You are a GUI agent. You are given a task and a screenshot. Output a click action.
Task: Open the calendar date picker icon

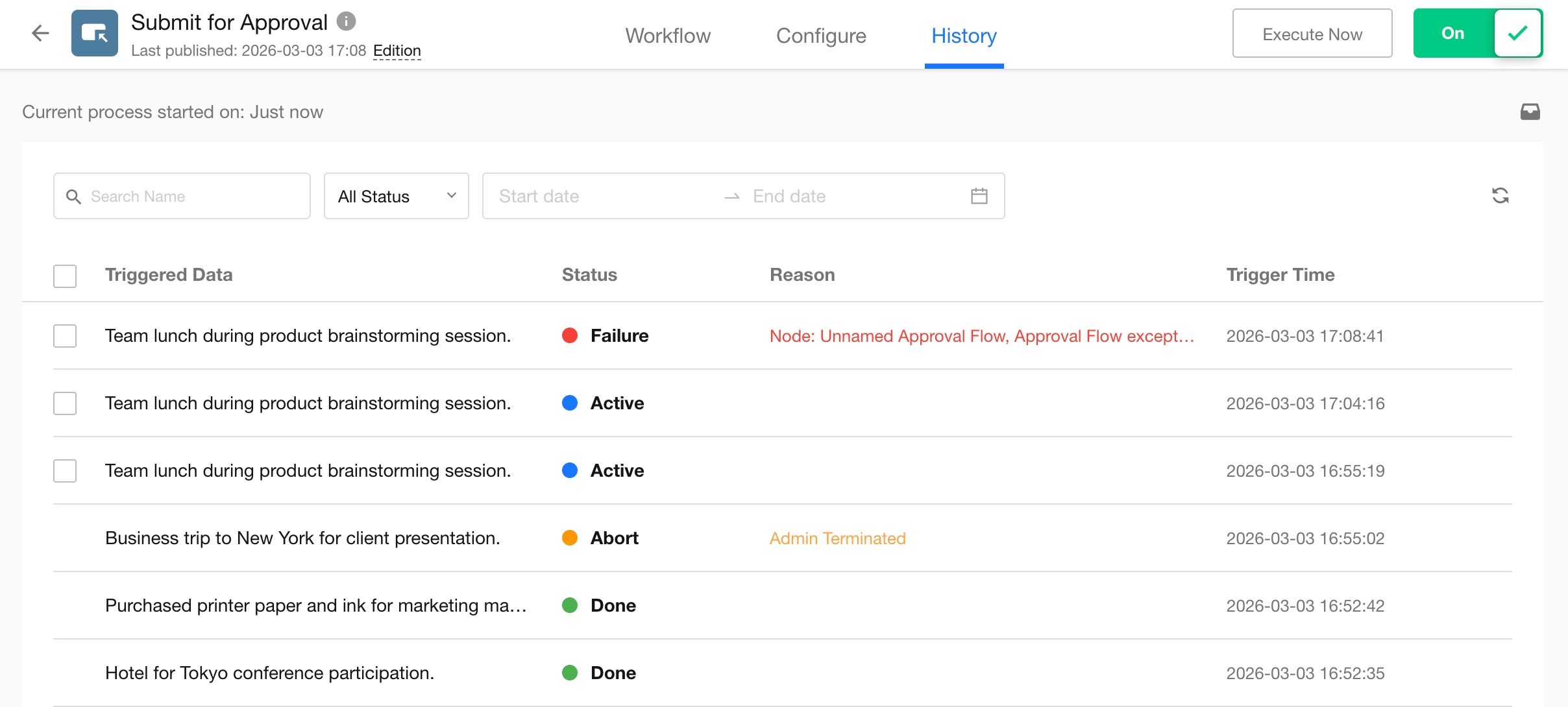[x=979, y=196]
